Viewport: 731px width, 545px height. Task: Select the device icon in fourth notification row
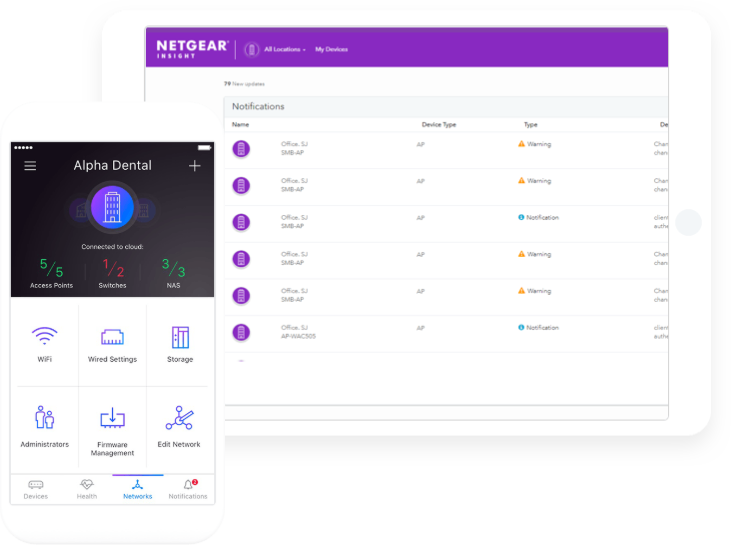pyautogui.click(x=241, y=259)
